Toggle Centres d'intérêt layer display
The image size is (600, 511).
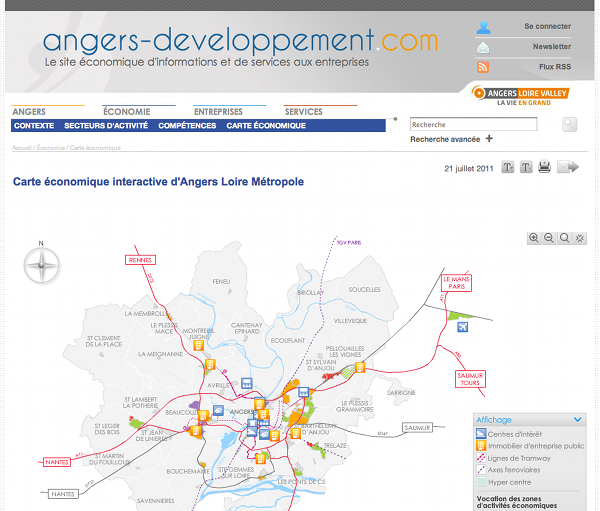(481, 433)
